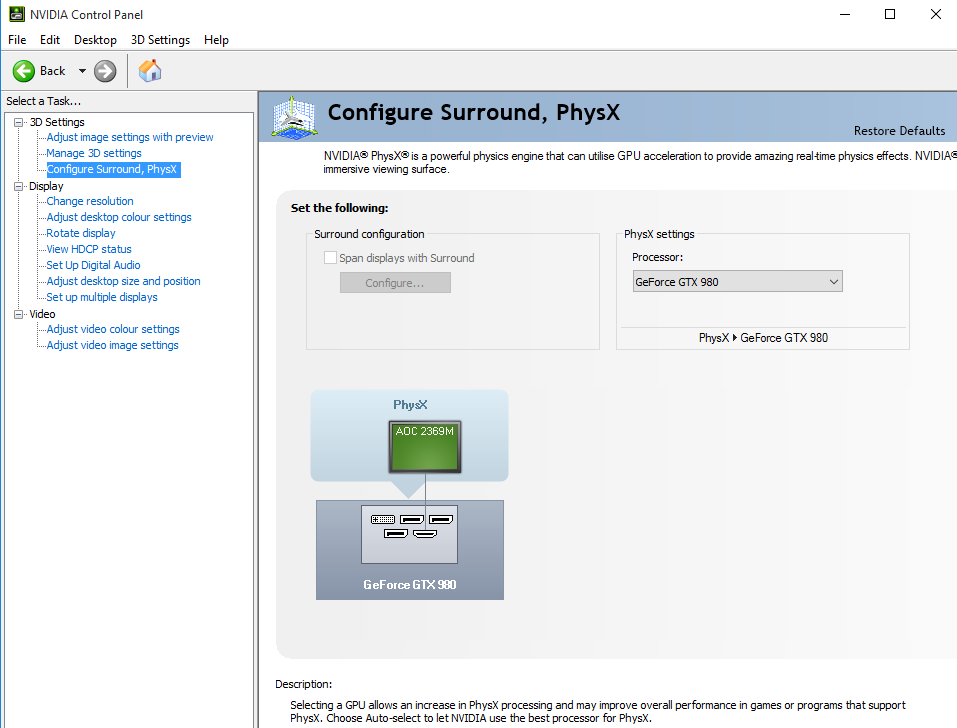Open the Edit menu
957x728 pixels.
[50, 40]
